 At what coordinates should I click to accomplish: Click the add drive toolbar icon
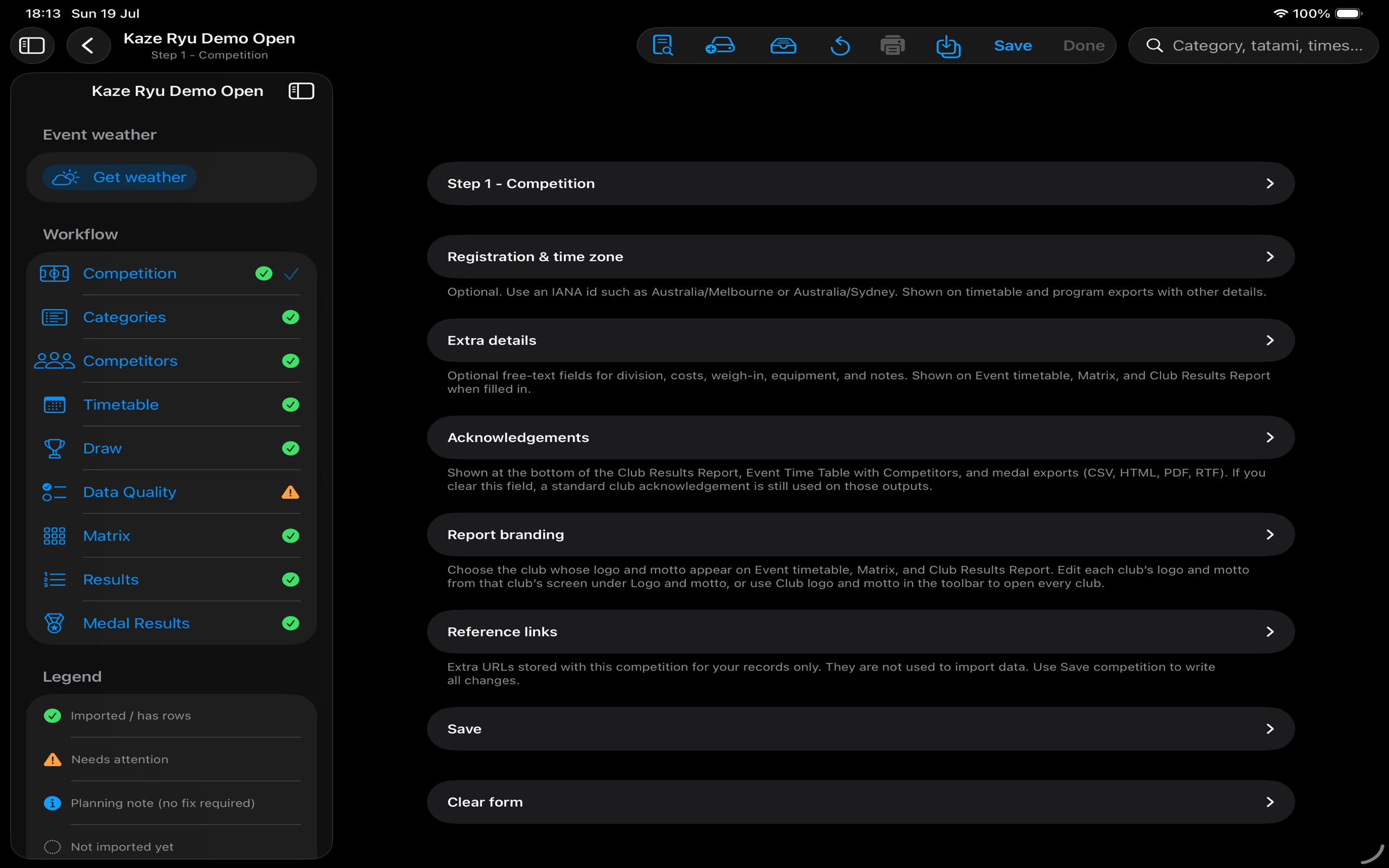point(720,46)
